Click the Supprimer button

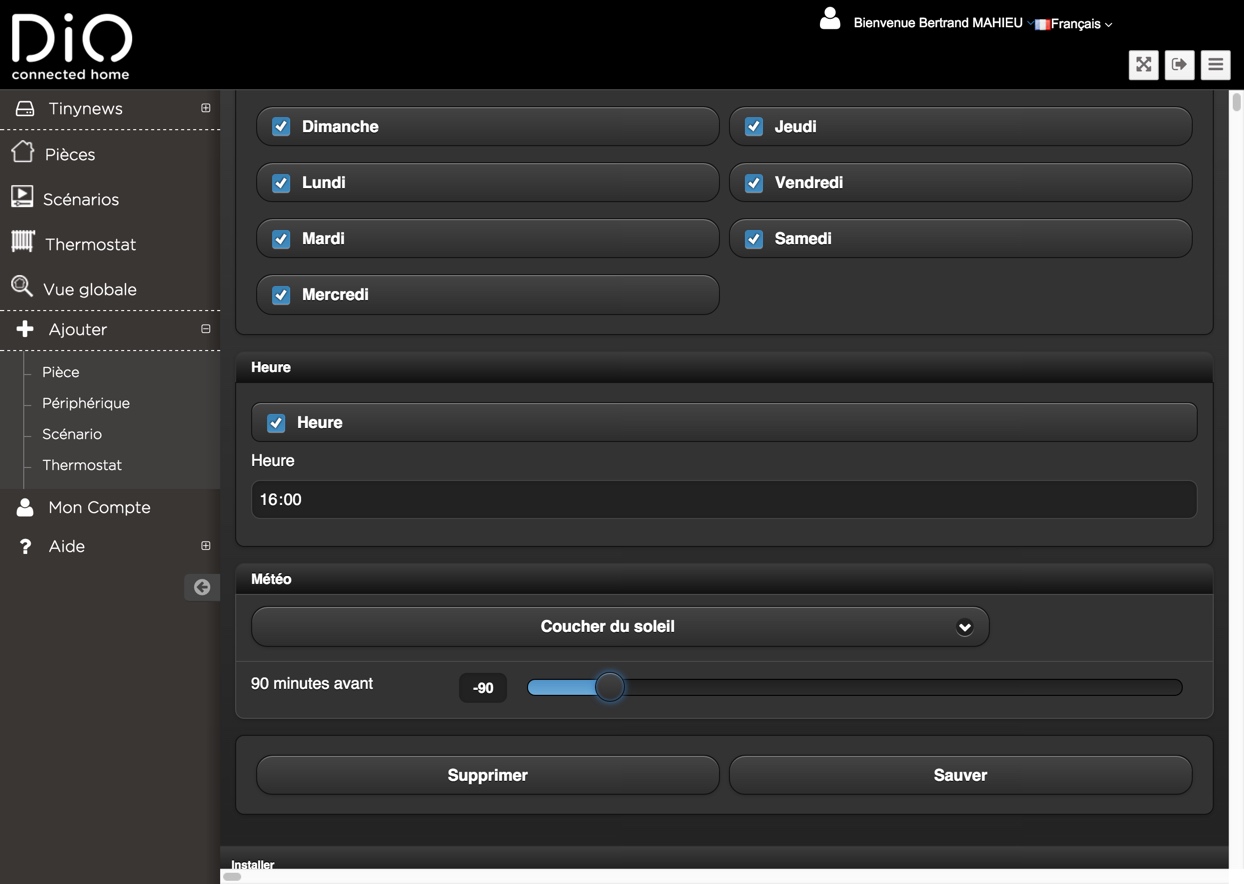[x=487, y=775]
